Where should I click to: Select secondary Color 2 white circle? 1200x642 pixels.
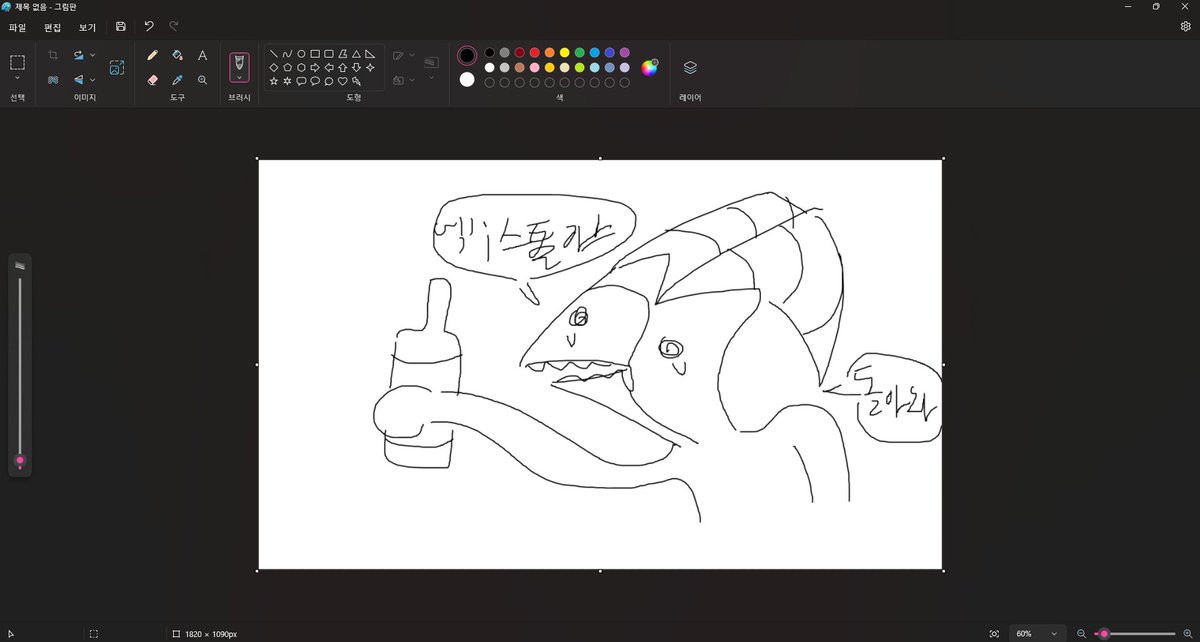click(x=467, y=80)
